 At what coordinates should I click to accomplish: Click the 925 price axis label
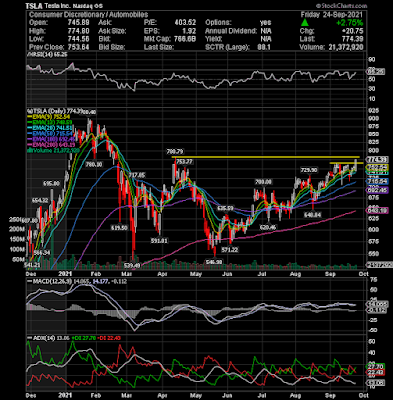(375, 111)
